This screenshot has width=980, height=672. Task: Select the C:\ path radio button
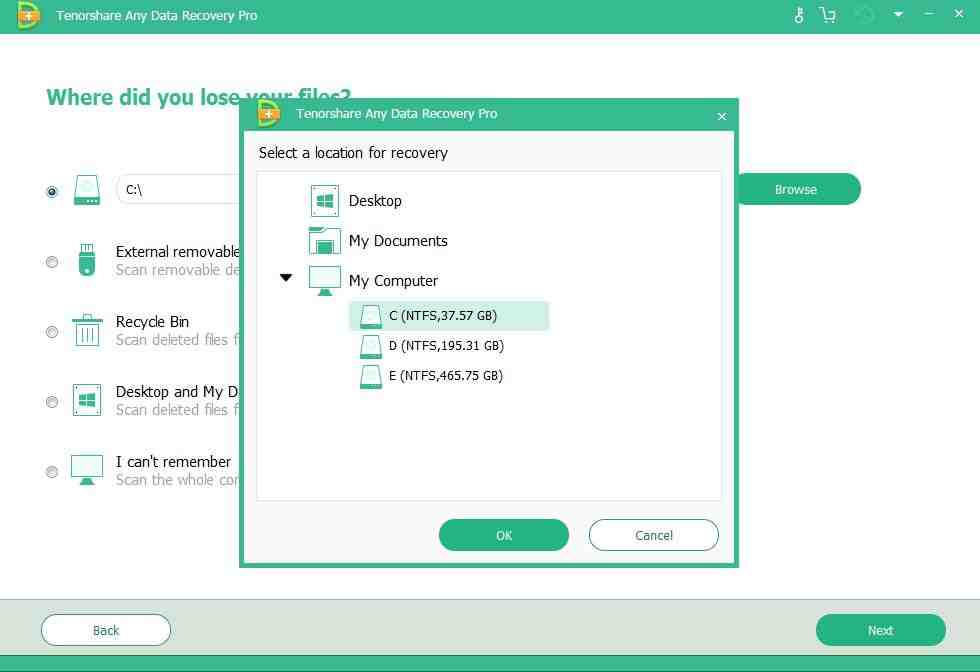point(52,191)
